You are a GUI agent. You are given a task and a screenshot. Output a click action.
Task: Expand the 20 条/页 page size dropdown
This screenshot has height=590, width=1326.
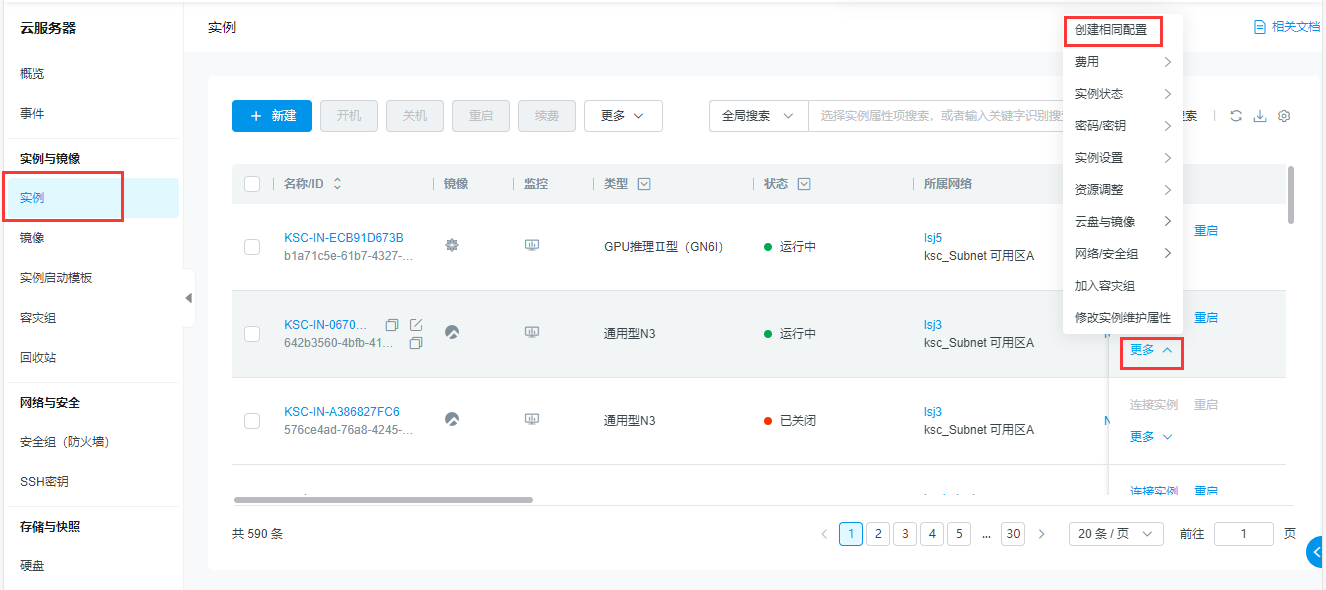(x=1116, y=534)
